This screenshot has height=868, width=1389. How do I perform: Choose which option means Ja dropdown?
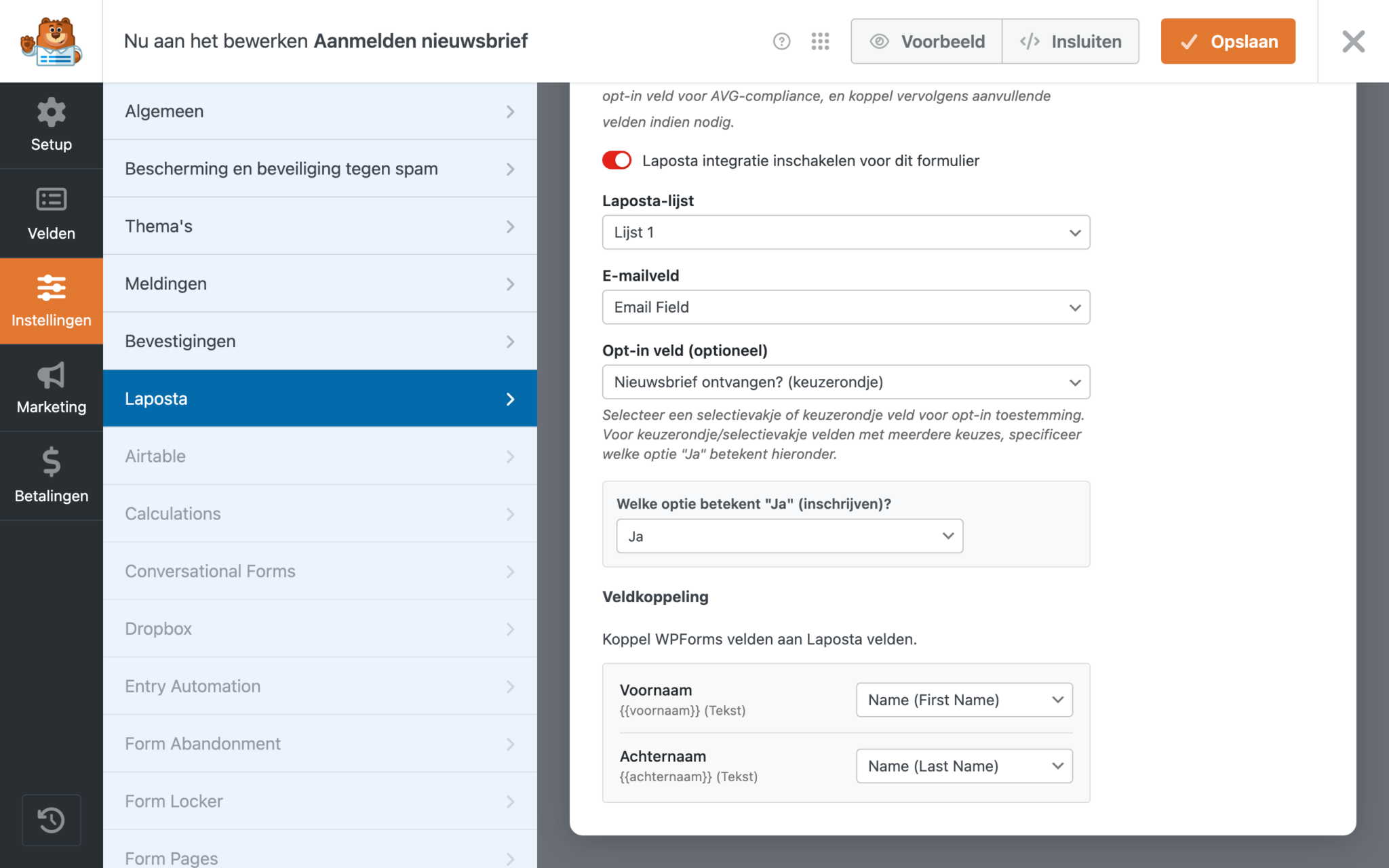tap(789, 536)
